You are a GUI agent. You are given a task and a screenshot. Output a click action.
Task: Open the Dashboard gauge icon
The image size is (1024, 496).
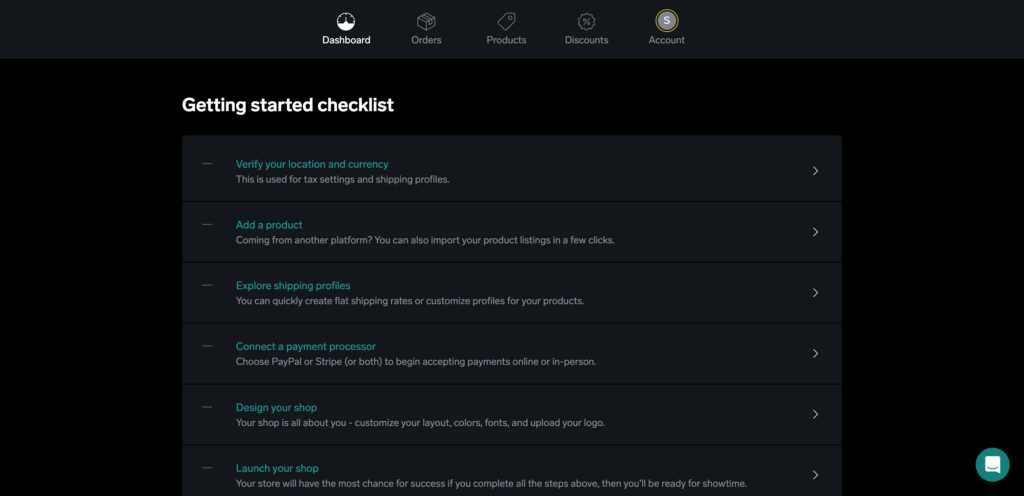[x=346, y=22]
